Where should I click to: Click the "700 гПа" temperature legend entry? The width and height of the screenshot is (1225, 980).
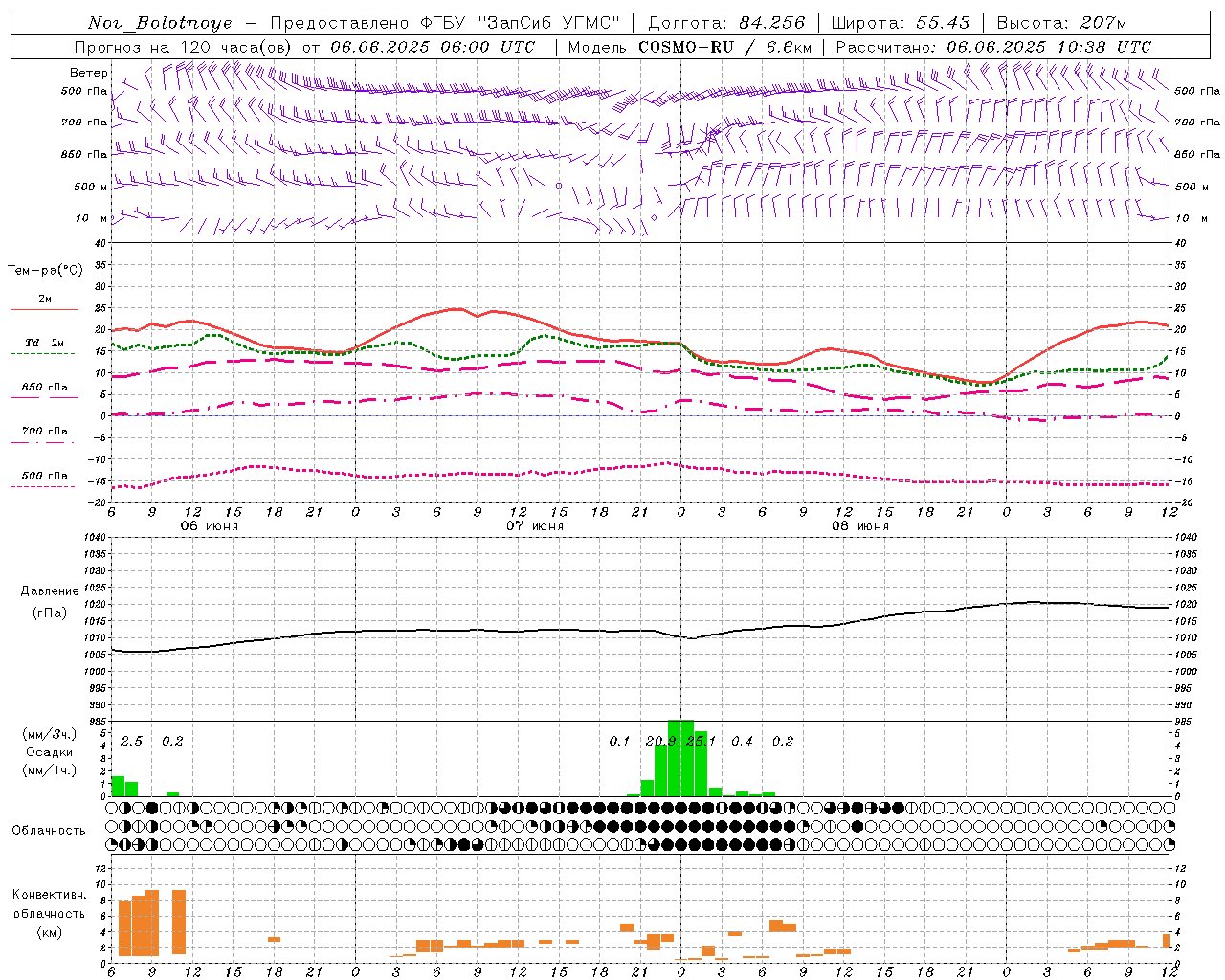(44, 432)
